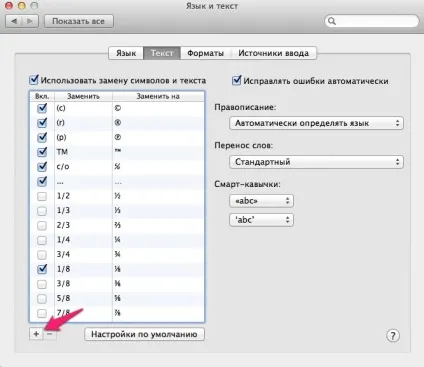Image resolution: width=424 pixels, height=367 pixels.
Task: Switch to the Язык tab
Action: [126, 53]
